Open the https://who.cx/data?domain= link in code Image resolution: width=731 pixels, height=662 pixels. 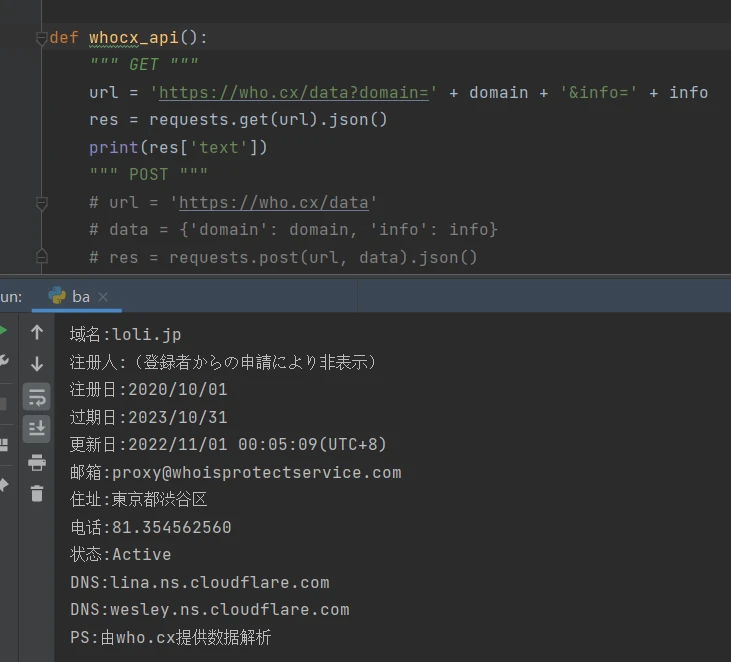293,93
